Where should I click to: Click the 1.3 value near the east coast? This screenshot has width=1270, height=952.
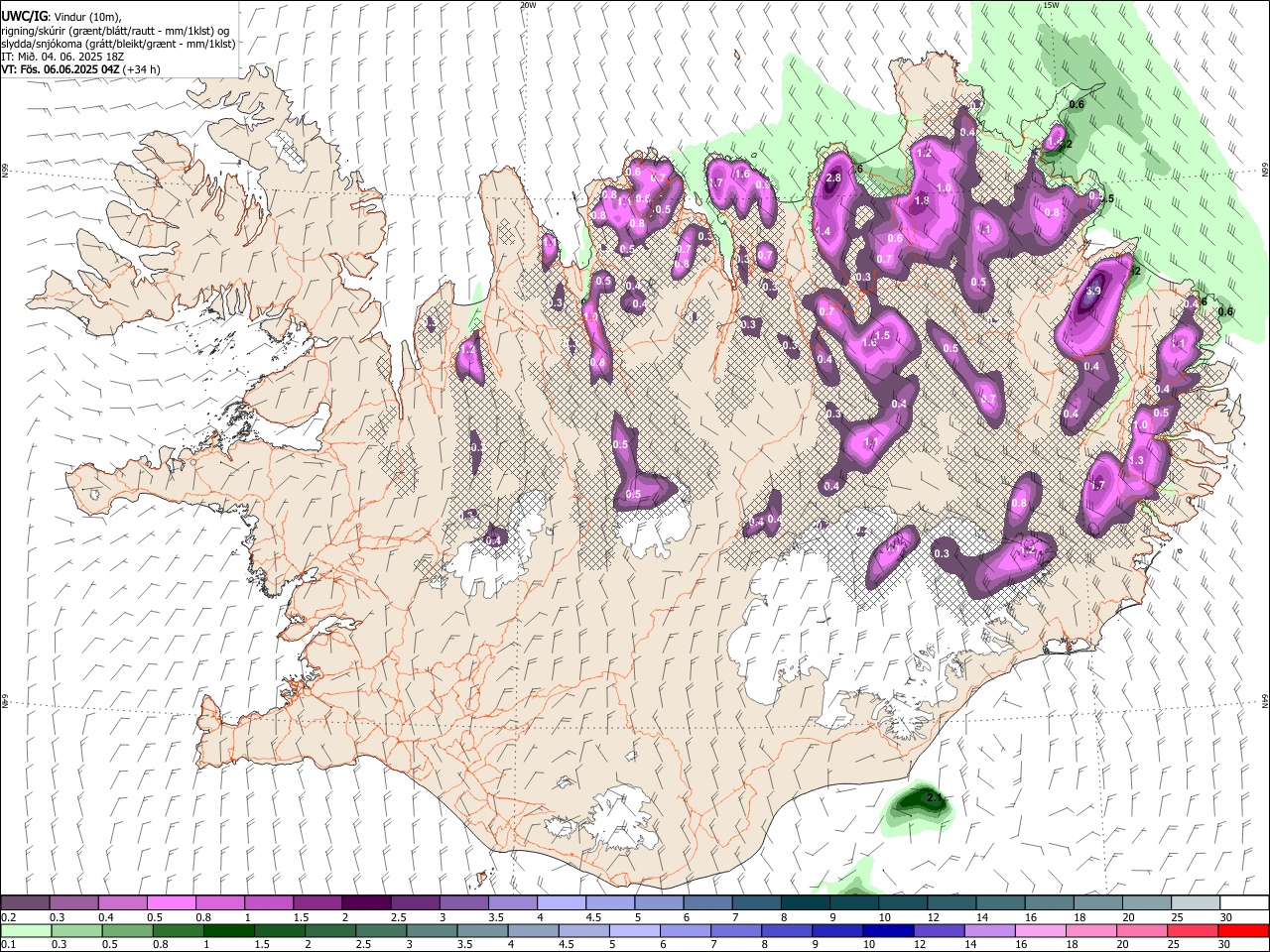[x=1137, y=460]
